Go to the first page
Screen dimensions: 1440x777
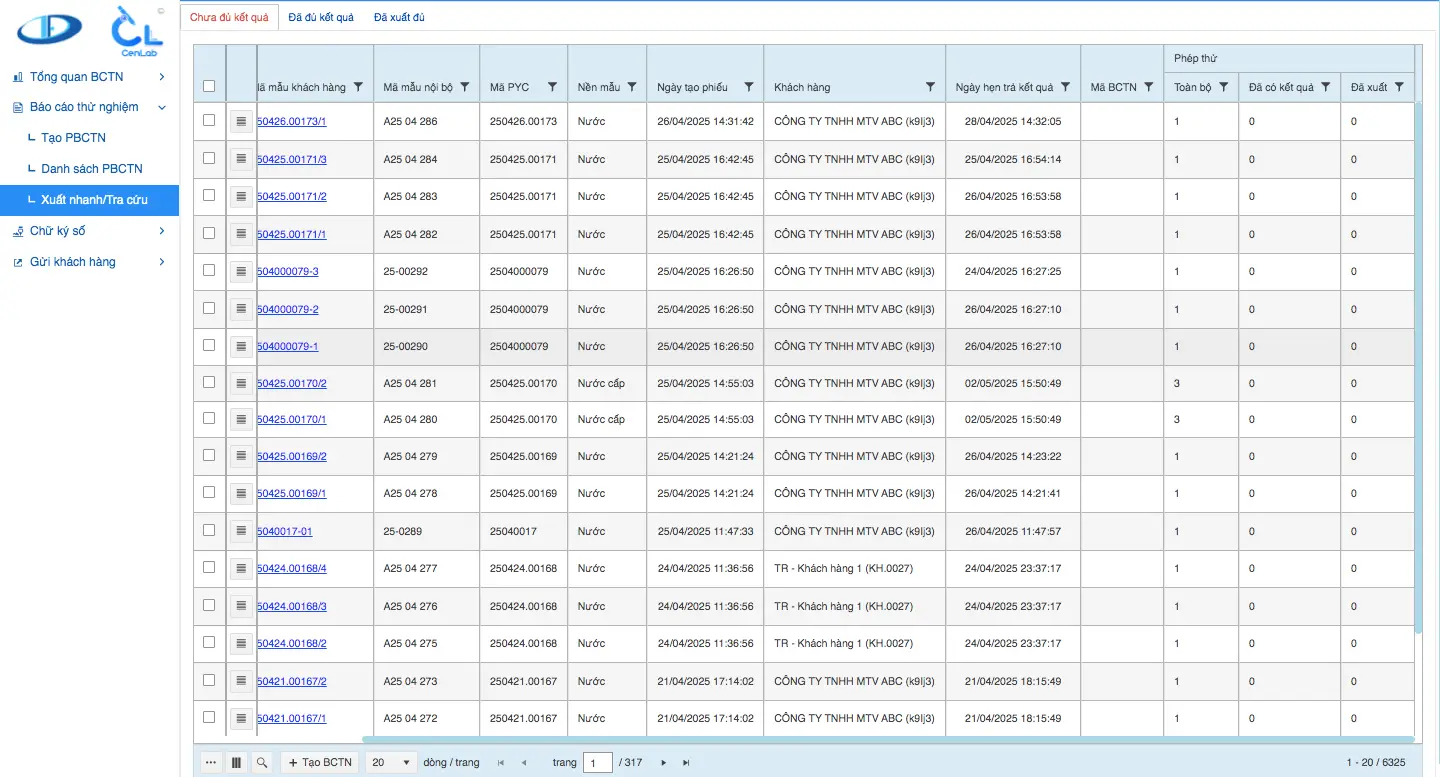tap(501, 763)
